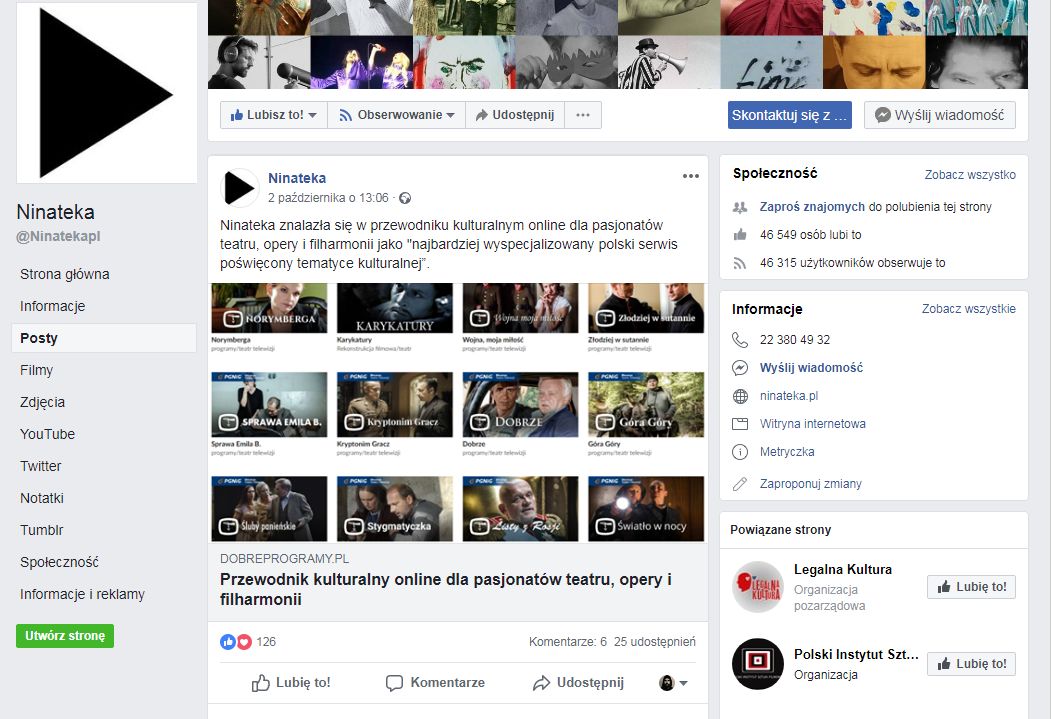The image size is (1051, 719).
Task: Select the Posty sidebar tab
Action: (104, 338)
